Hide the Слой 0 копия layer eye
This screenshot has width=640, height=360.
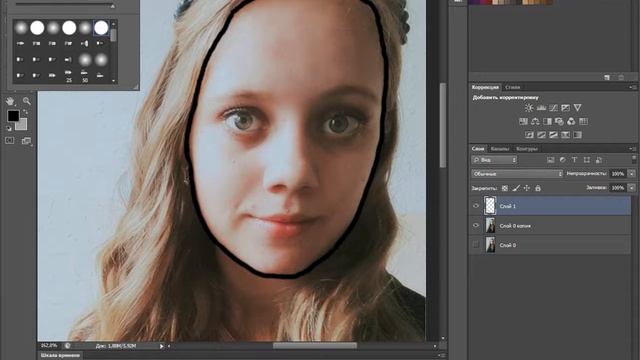[x=476, y=225]
